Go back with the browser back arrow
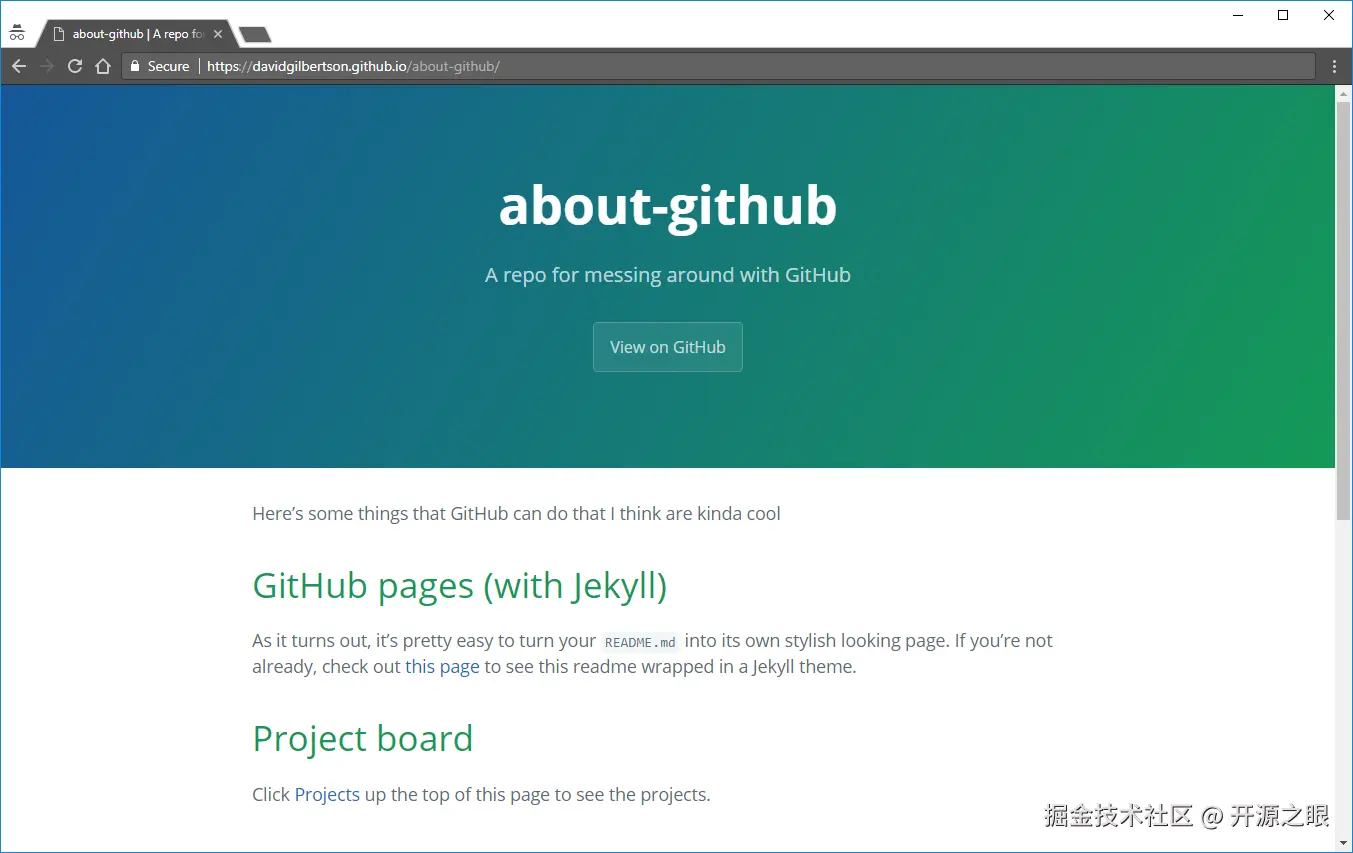 (18, 66)
